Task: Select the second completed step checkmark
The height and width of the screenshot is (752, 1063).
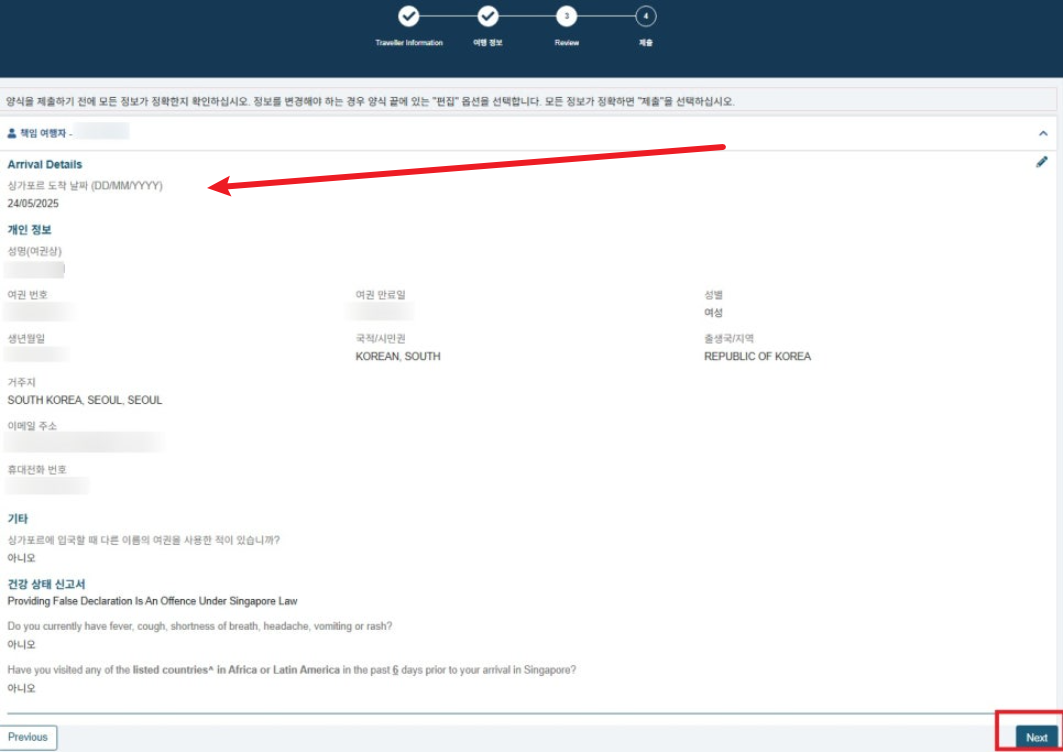Action: 487,16
